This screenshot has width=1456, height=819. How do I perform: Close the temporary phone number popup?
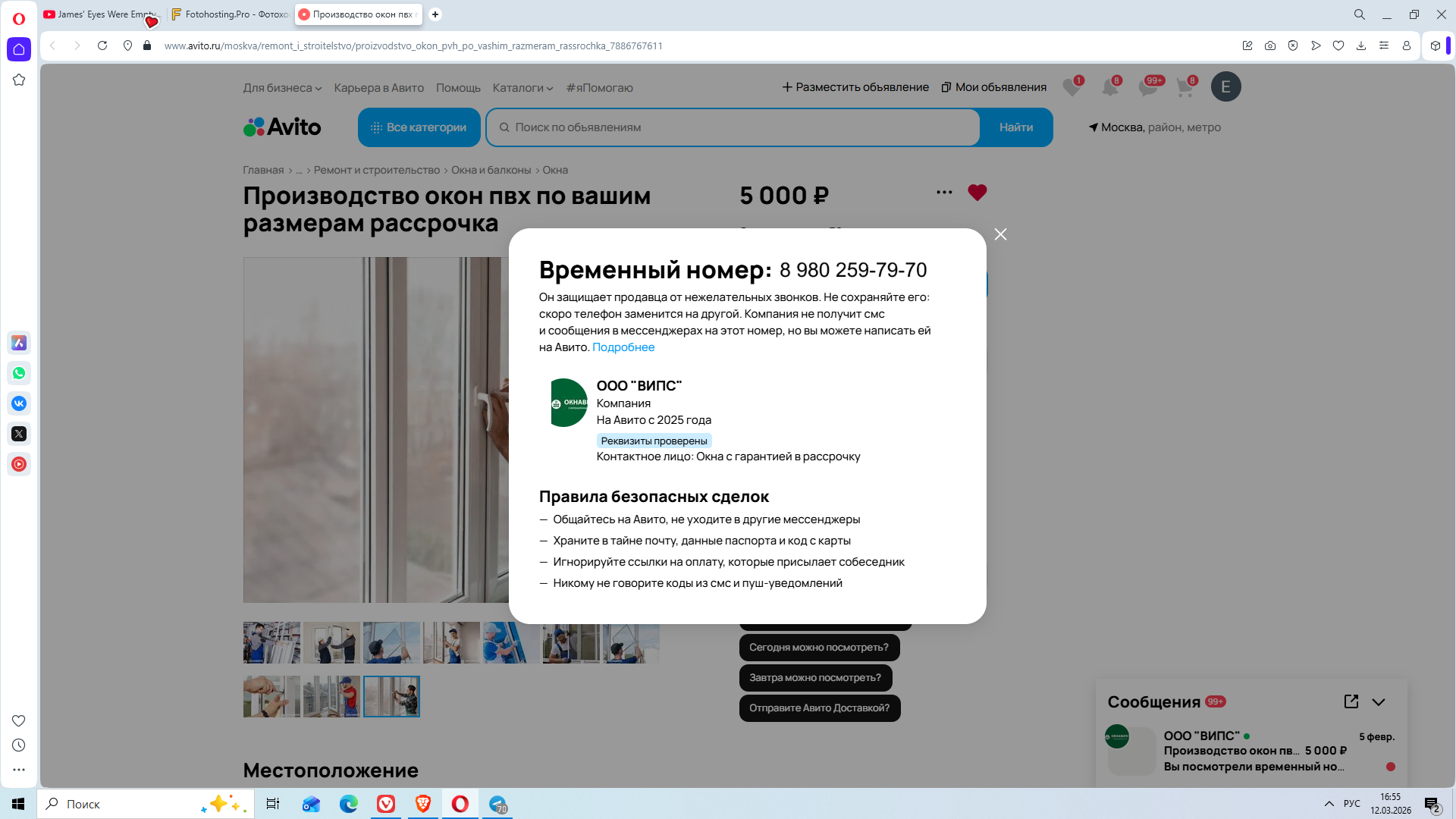[1000, 234]
